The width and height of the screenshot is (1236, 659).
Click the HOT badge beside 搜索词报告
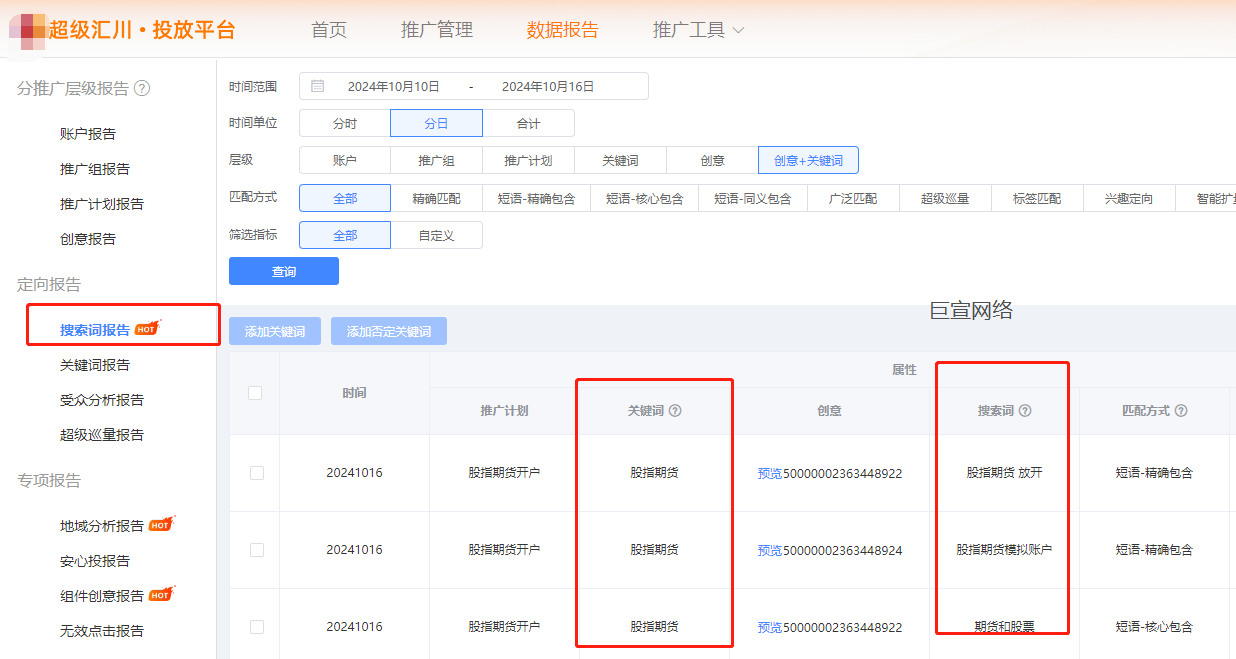(148, 327)
